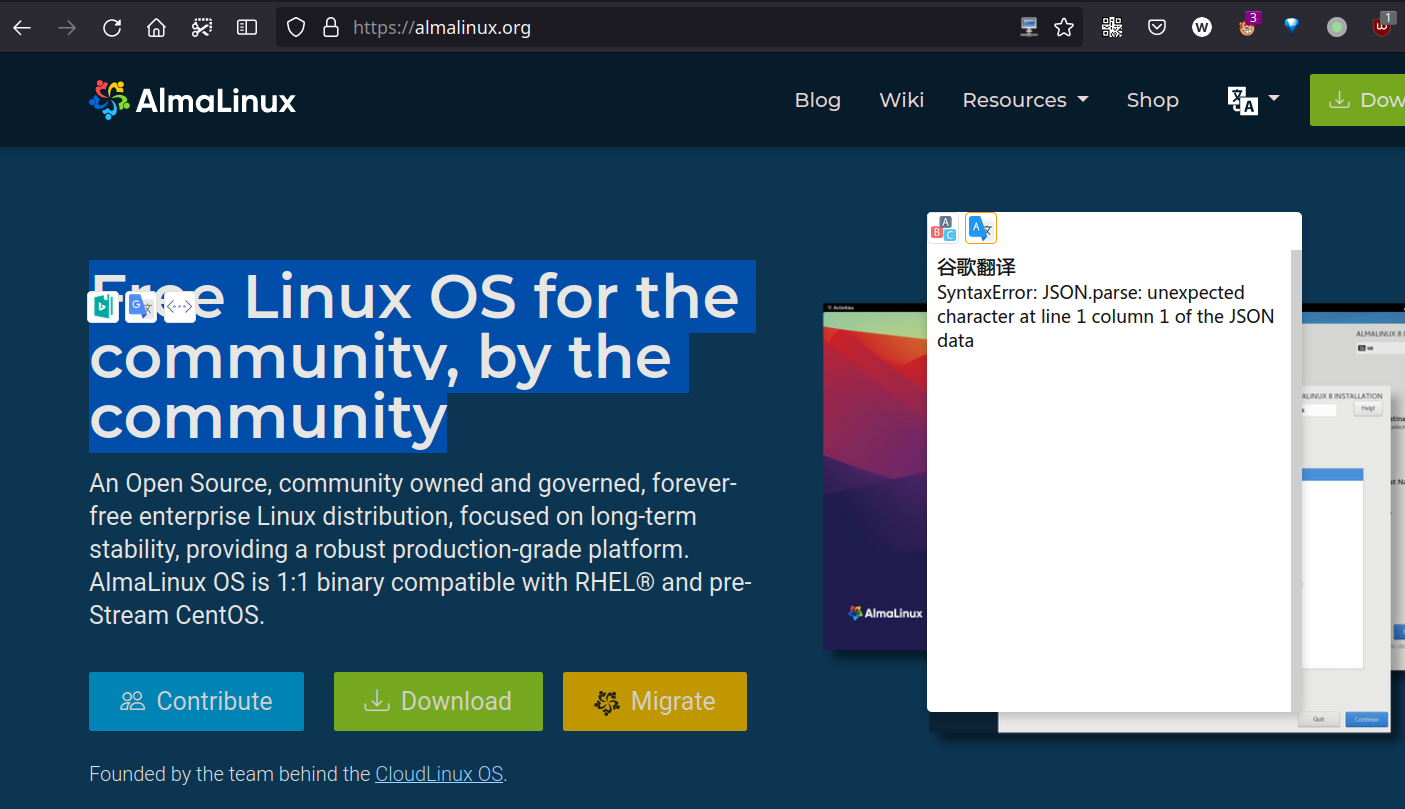The image size is (1405, 809).
Task: Open the tracking protection shield
Action: coord(296,28)
